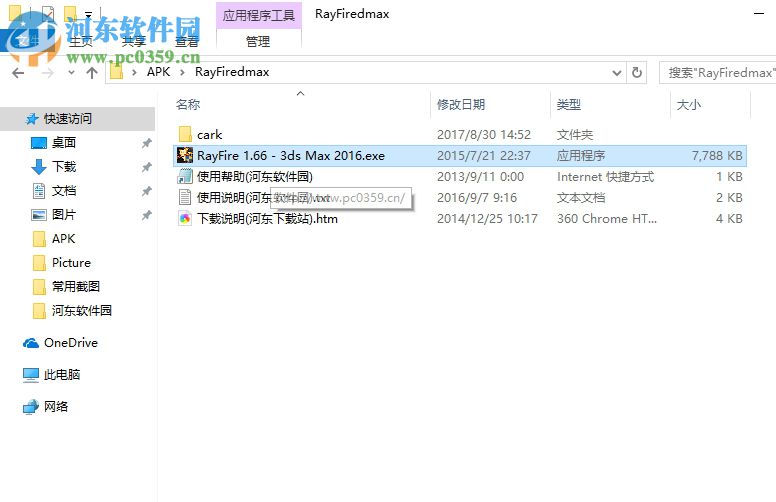Open the 应用程序工具 ribbon tab

coord(259,15)
